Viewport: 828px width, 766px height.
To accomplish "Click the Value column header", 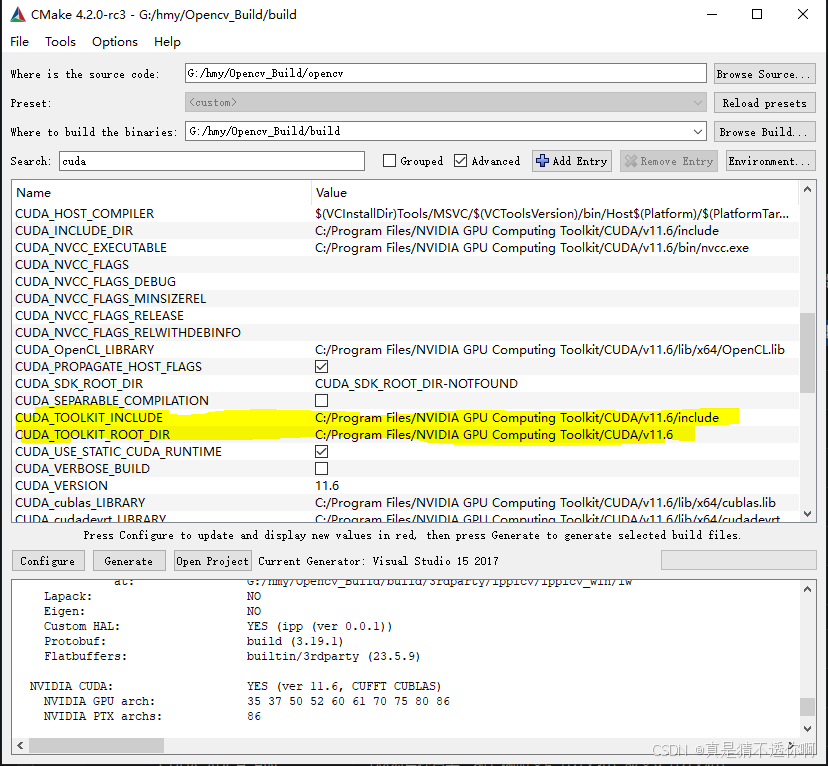I will [x=331, y=193].
